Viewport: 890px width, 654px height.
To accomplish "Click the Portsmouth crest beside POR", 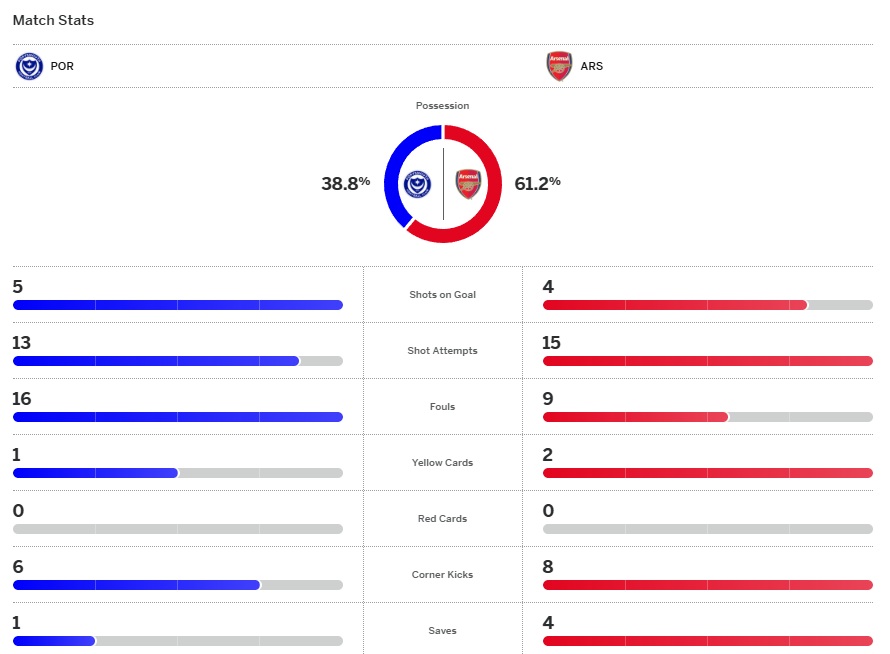I will (29, 67).
